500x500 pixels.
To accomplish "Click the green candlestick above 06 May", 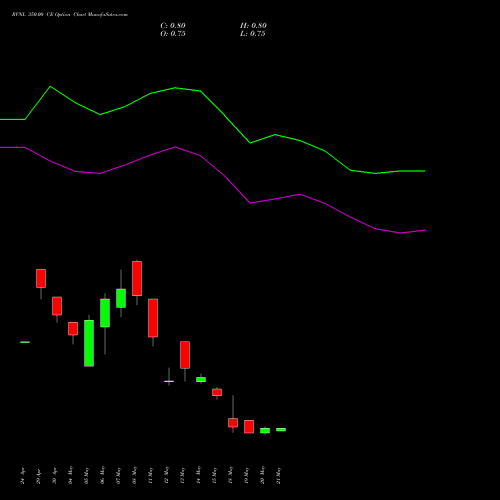I will pos(105,313).
